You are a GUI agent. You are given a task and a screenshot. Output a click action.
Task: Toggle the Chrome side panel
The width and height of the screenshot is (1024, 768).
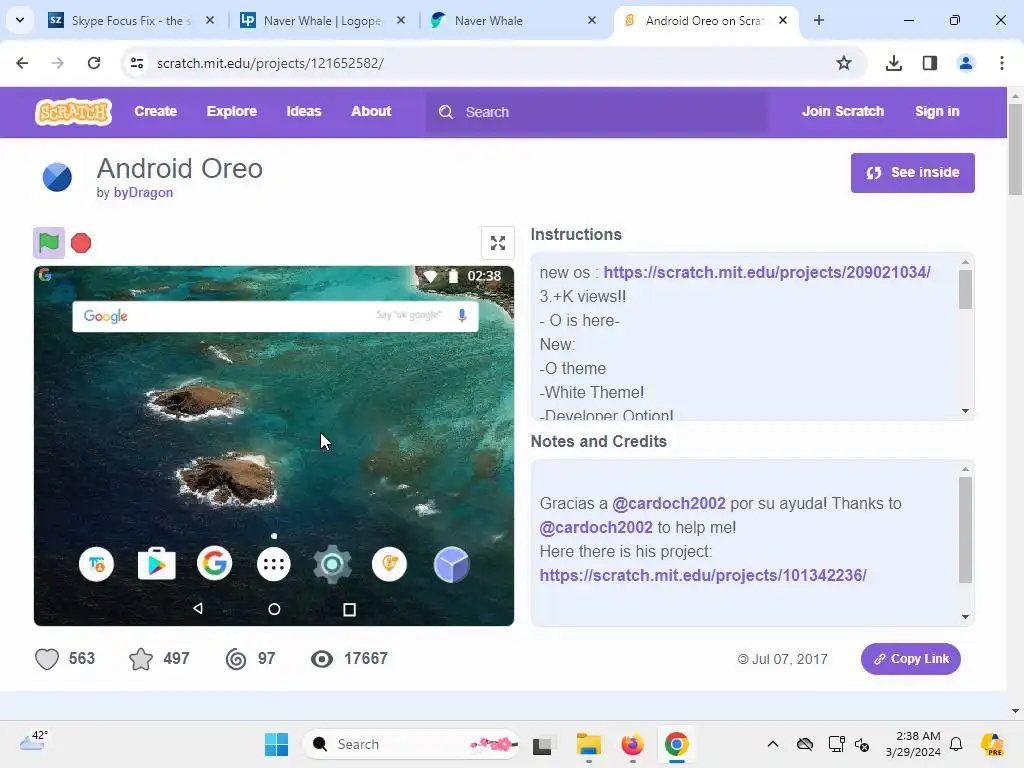(930, 63)
